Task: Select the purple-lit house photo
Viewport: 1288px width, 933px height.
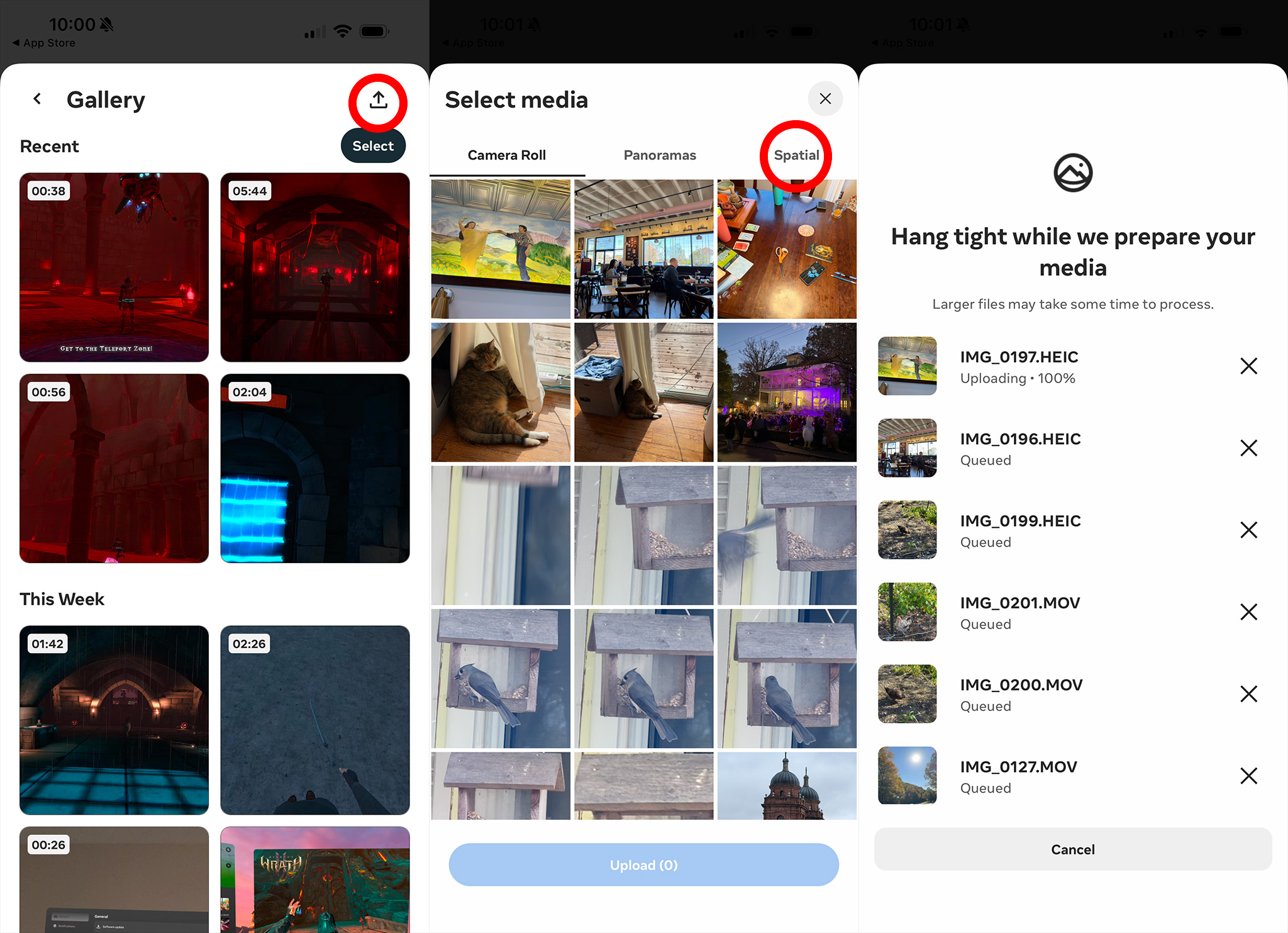Action: click(787, 393)
